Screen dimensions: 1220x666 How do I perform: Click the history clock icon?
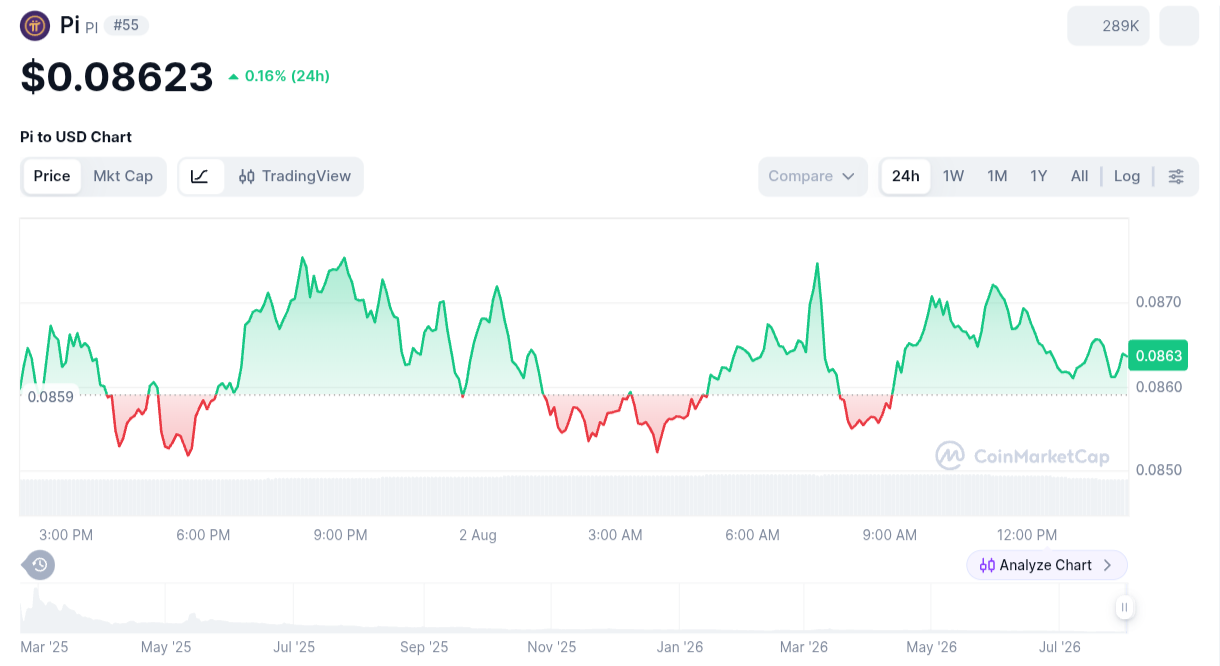[x=39, y=565]
